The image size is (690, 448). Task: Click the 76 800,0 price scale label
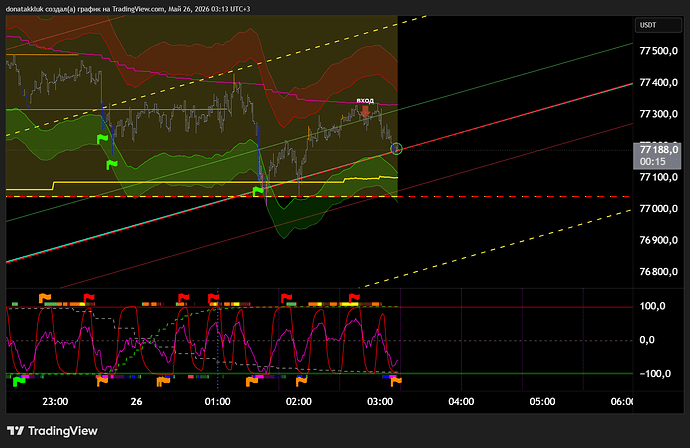click(659, 272)
